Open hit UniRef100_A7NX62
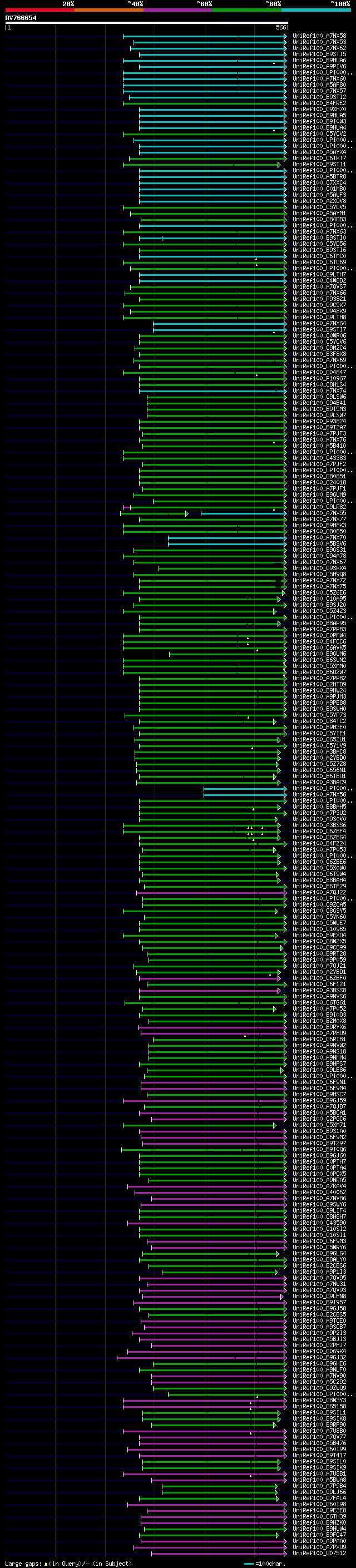The width and height of the screenshot is (356, 1568). tap(319, 48)
